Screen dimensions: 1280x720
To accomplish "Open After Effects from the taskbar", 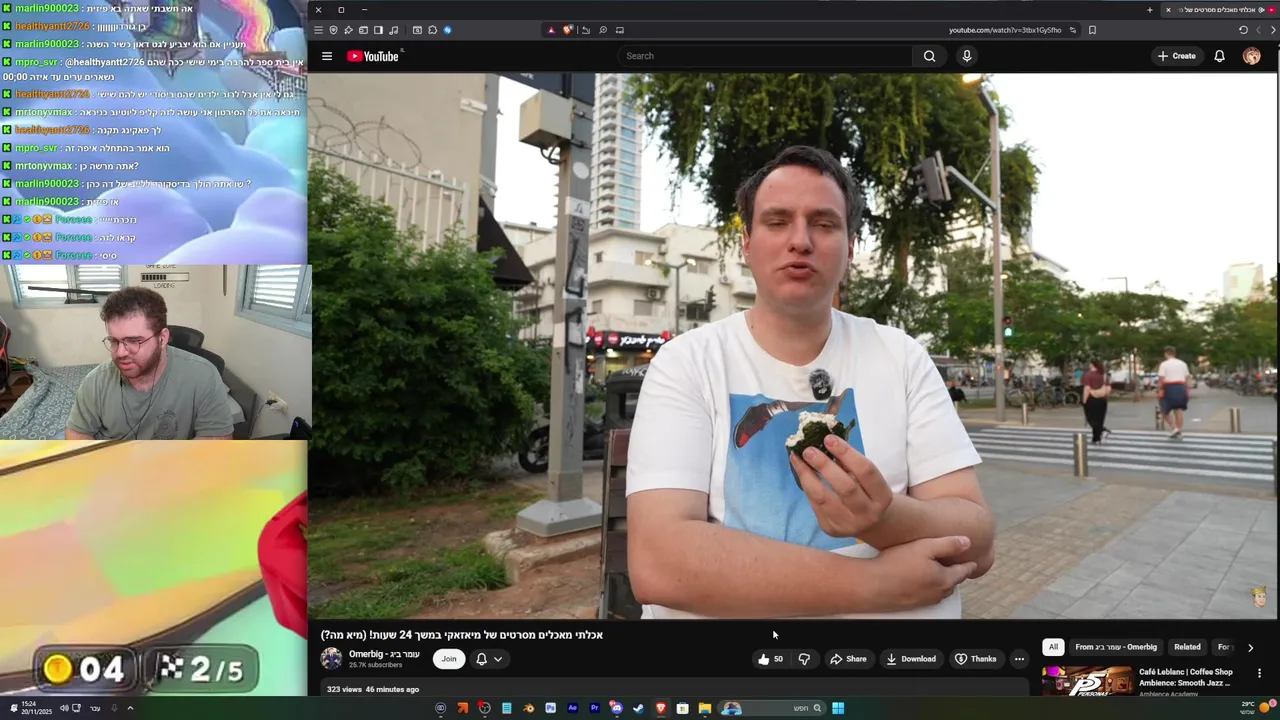I will click(x=573, y=708).
